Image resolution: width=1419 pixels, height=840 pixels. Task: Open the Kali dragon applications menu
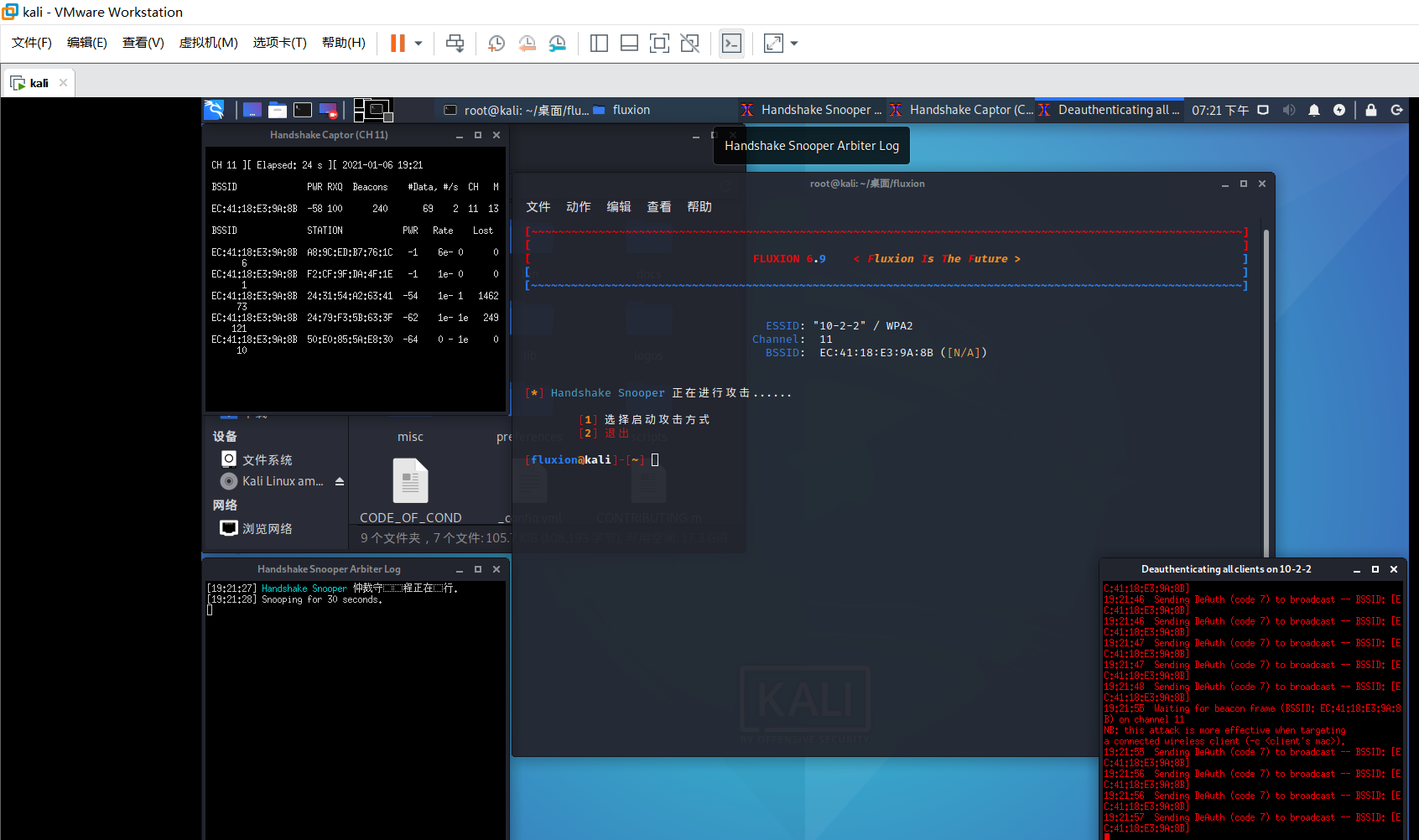coord(215,110)
